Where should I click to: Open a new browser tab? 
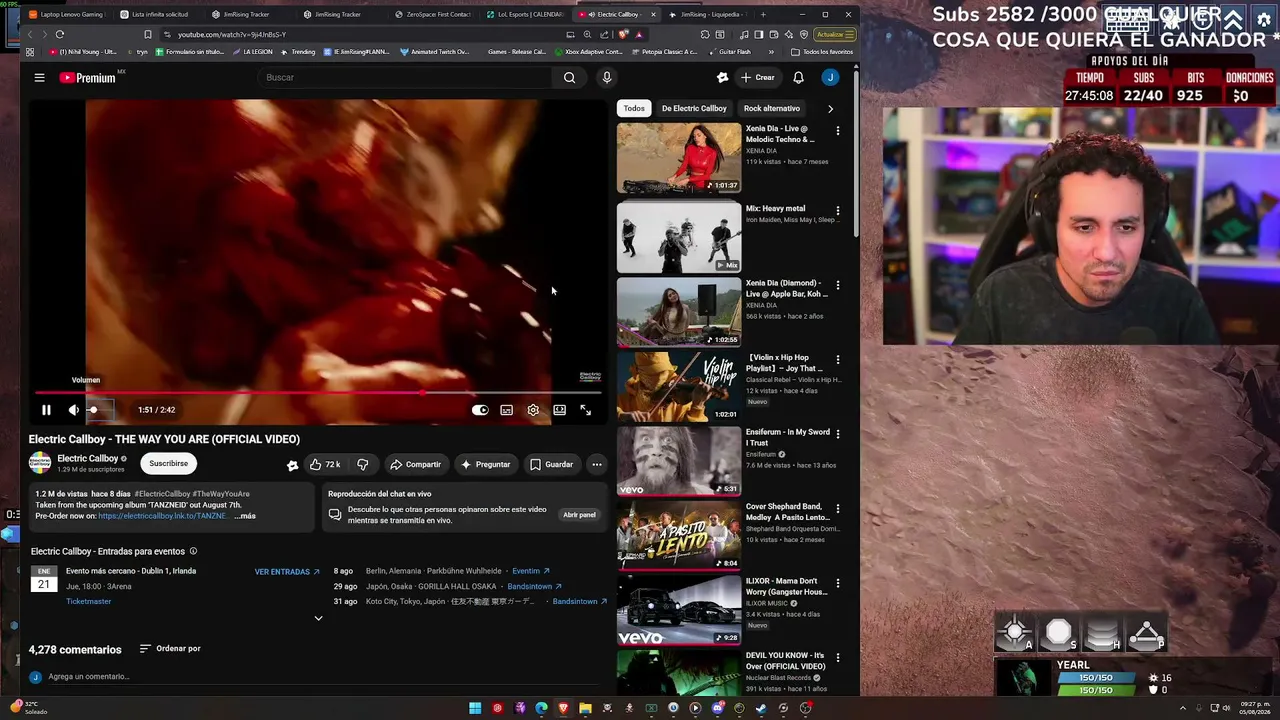coord(763,14)
